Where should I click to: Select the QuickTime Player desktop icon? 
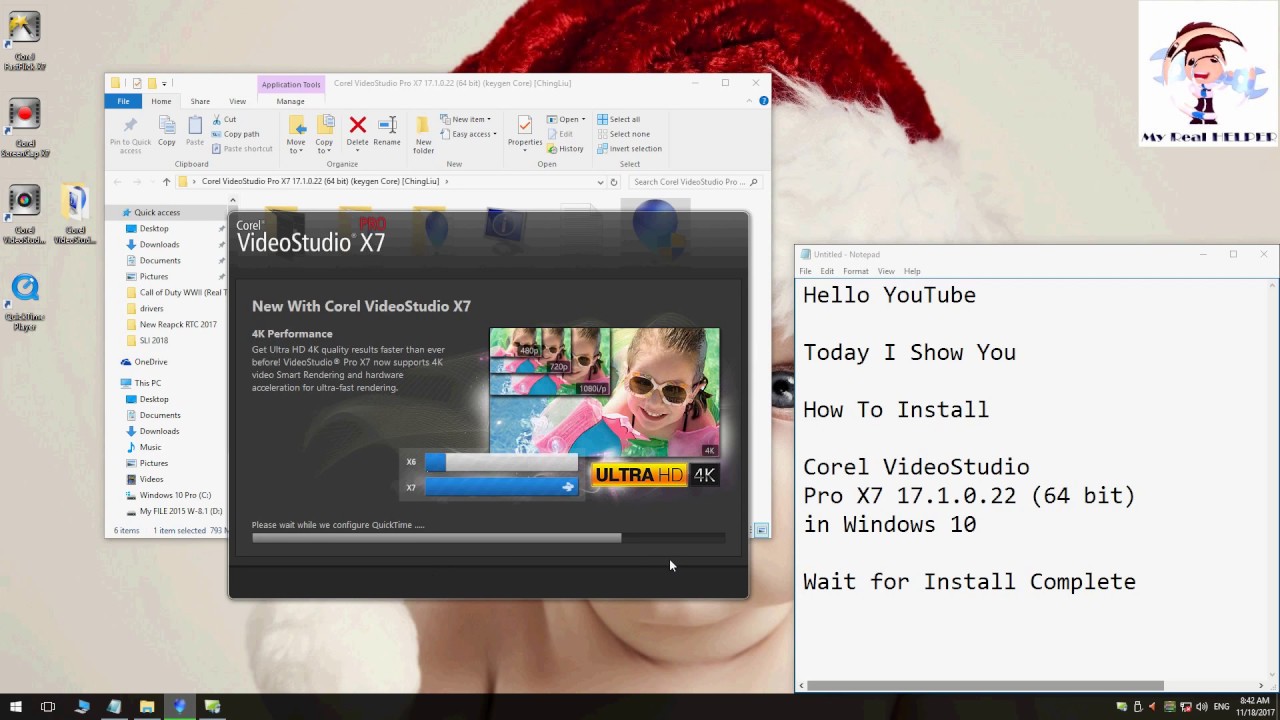[x=24, y=302]
